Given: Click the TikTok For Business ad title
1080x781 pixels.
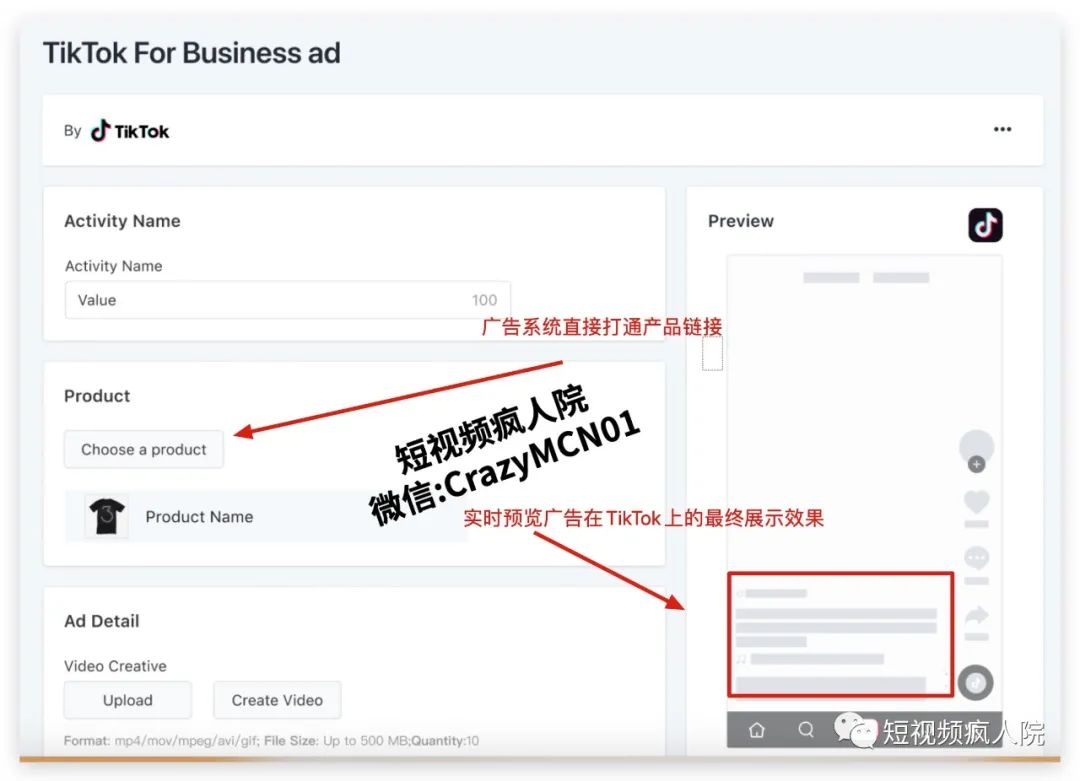Looking at the screenshot, I should pos(191,53).
